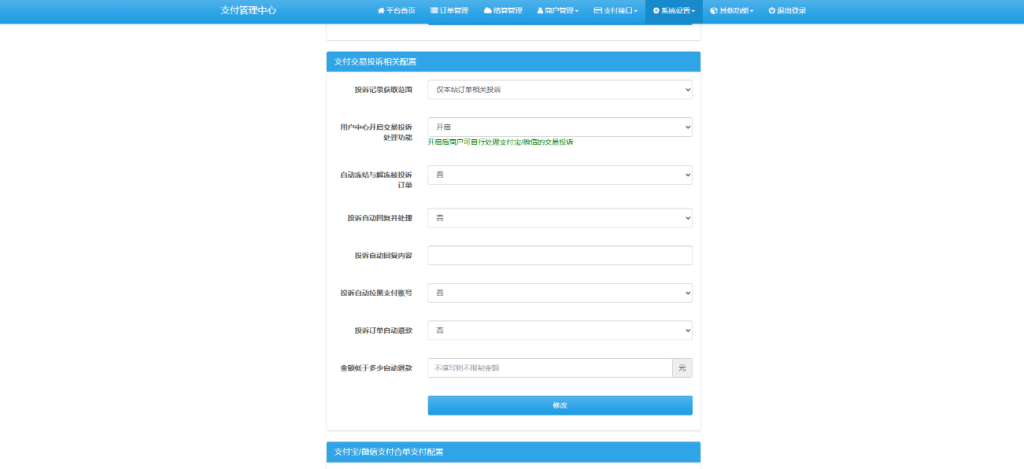
Task: Open the 投诉订单自动退款 dropdown
Action: [x=559, y=330]
